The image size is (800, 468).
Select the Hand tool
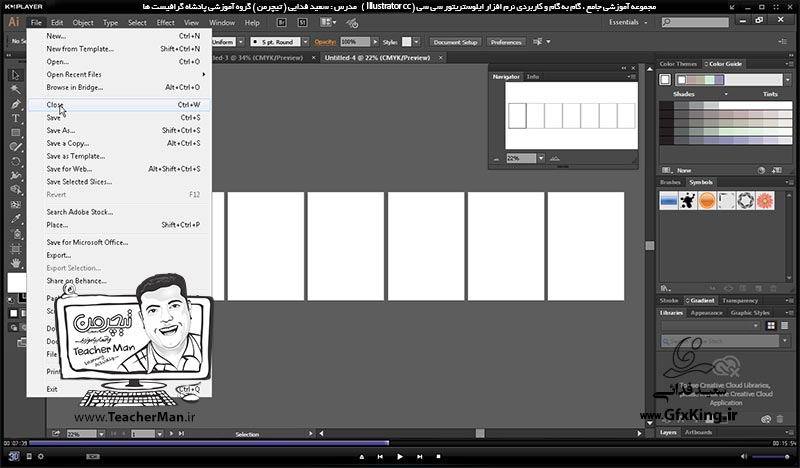tap(16, 263)
